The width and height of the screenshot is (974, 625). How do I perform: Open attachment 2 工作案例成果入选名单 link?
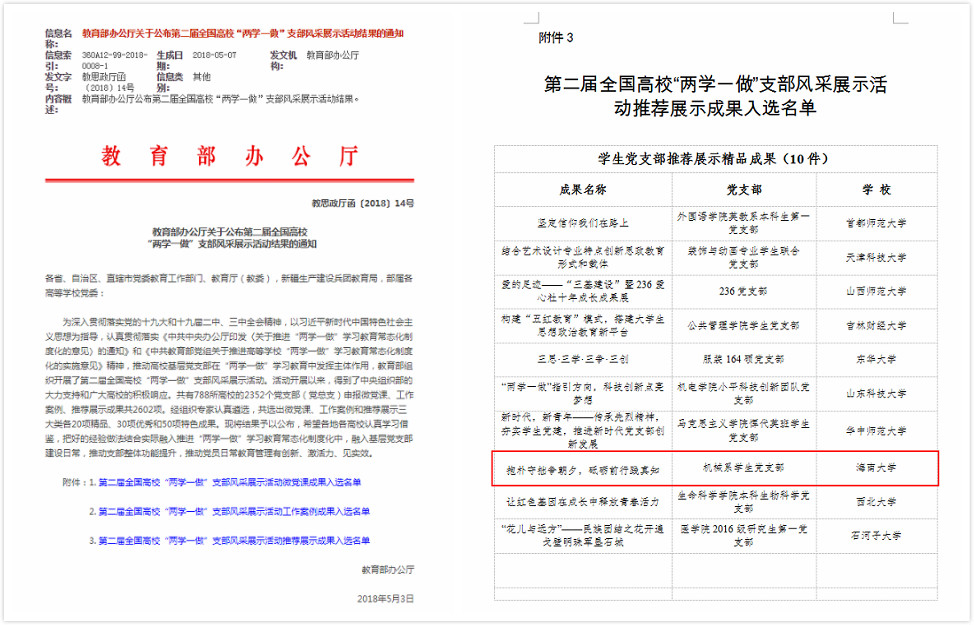(x=234, y=511)
